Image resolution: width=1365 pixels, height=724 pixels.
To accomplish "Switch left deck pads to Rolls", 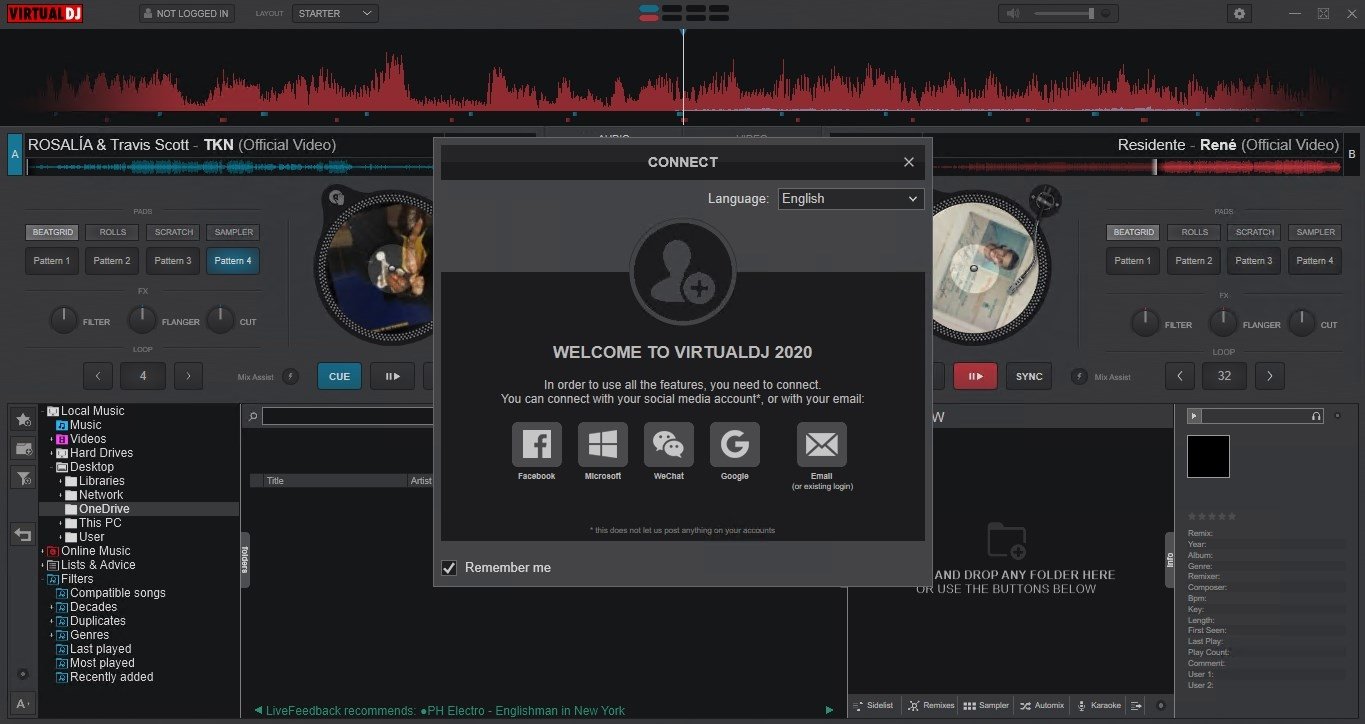I will pyautogui.click(x=113, y=232).
